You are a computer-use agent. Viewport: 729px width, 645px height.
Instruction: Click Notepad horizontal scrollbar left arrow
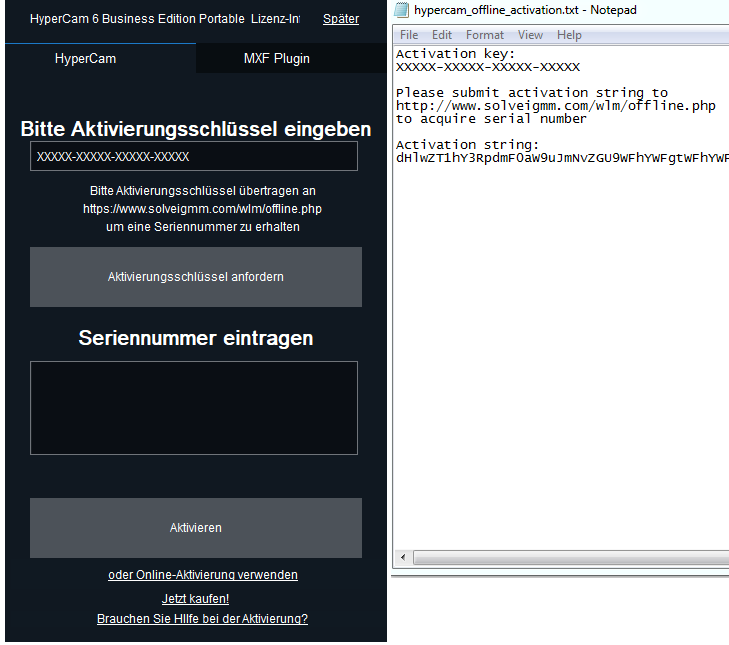coord(403,557)
